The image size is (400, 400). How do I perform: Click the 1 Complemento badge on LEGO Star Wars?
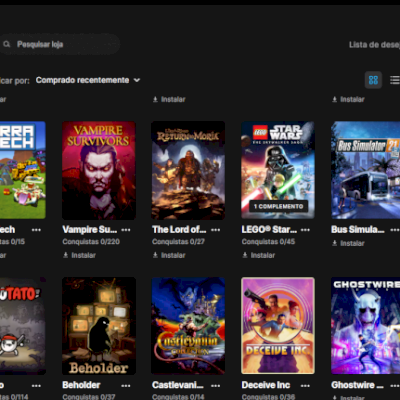pos(278,206)
